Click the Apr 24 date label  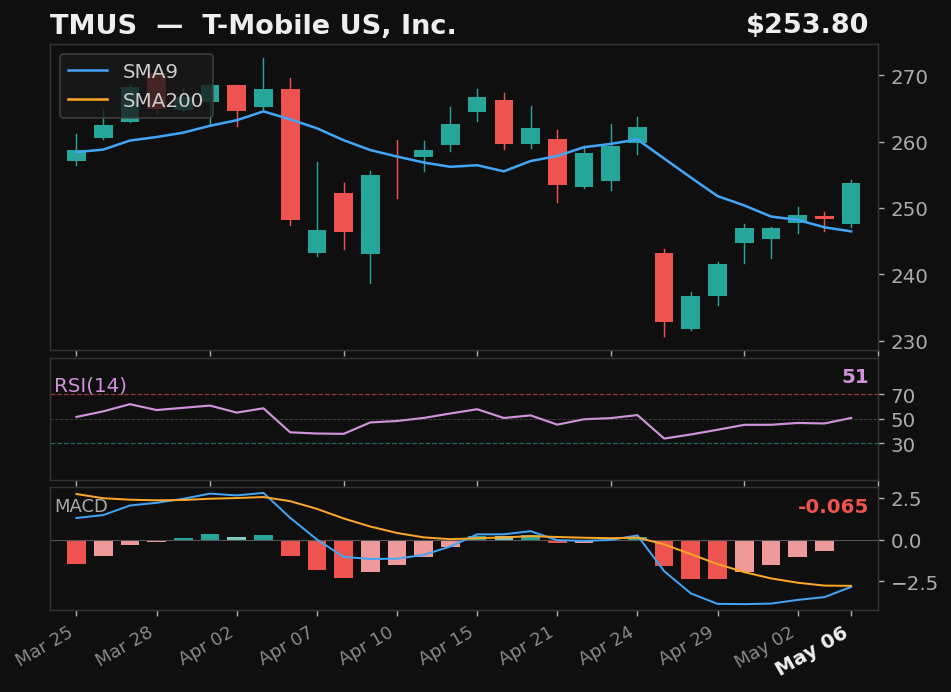(x=607, y=645)
